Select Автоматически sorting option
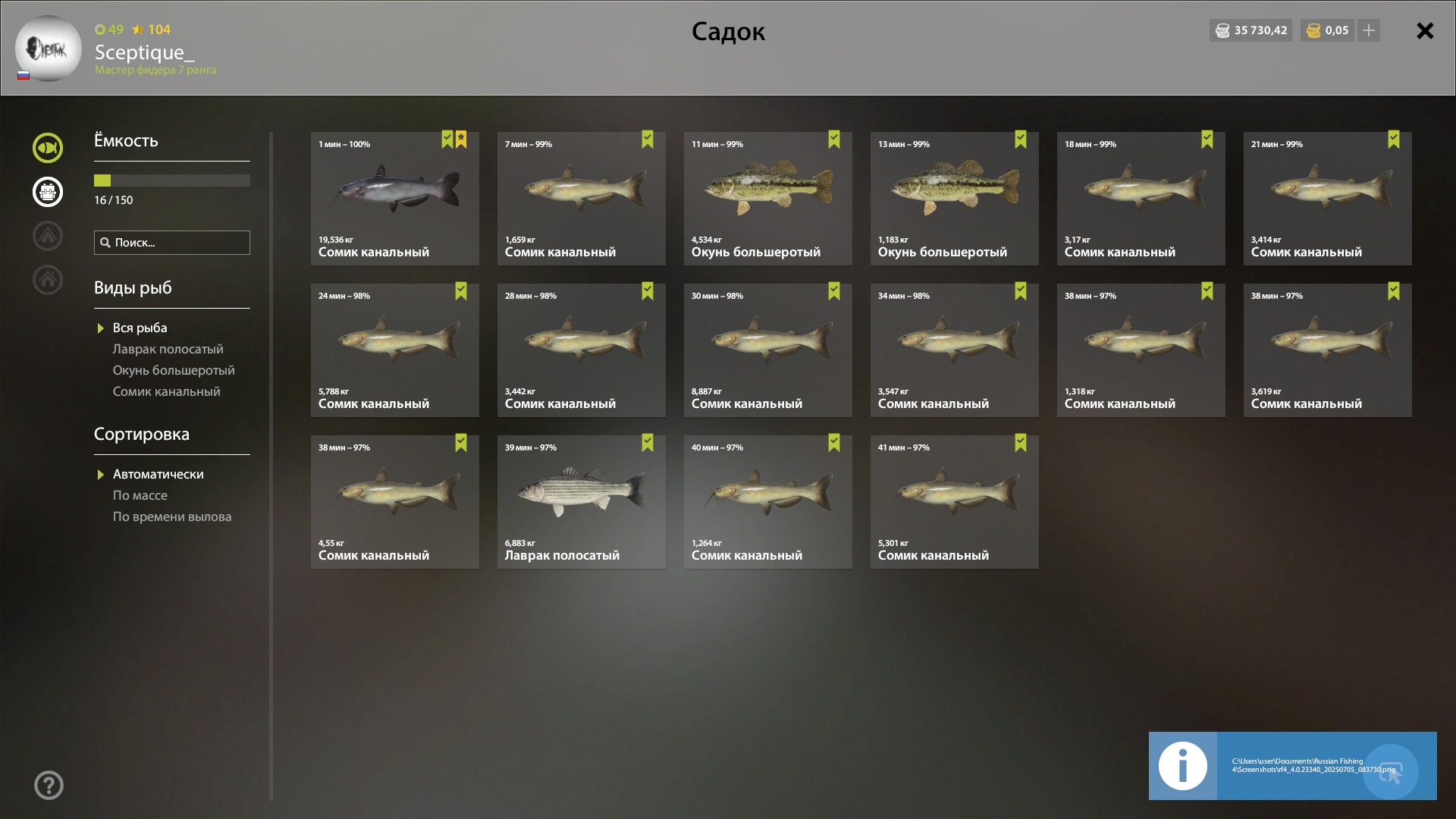 point(158,474)
